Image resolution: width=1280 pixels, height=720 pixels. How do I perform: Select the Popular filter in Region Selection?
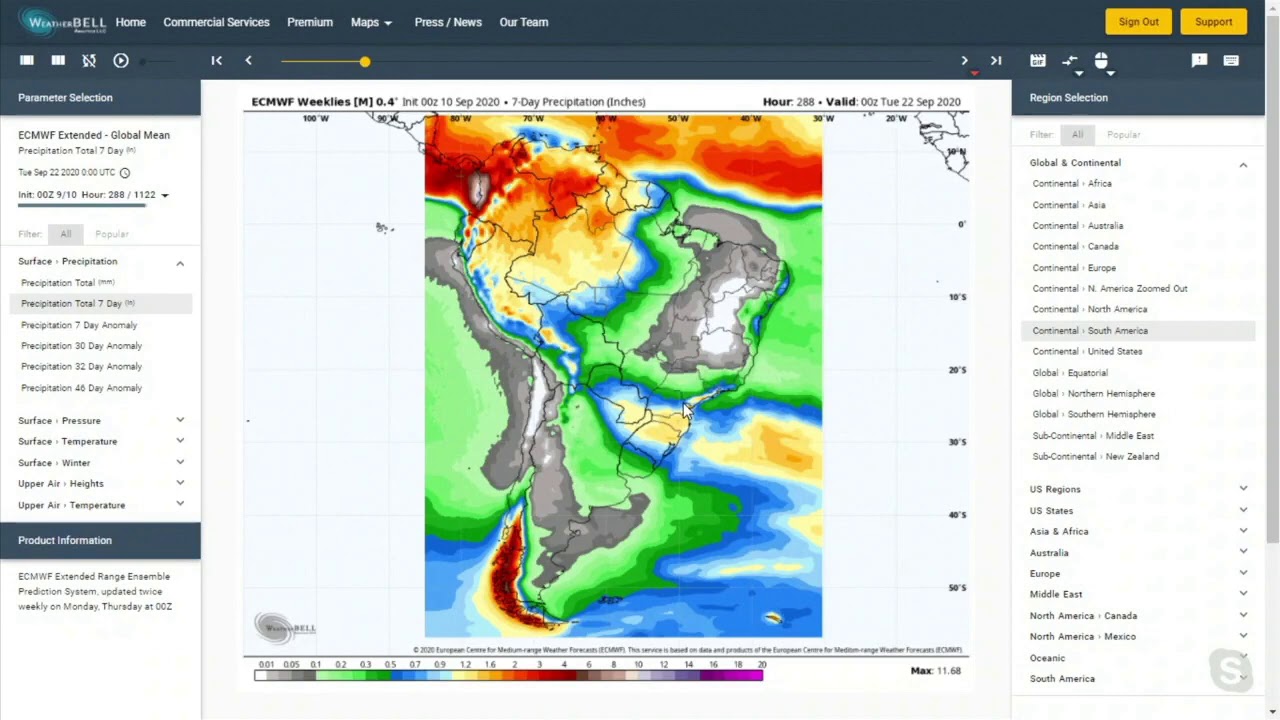[1123, 134]
